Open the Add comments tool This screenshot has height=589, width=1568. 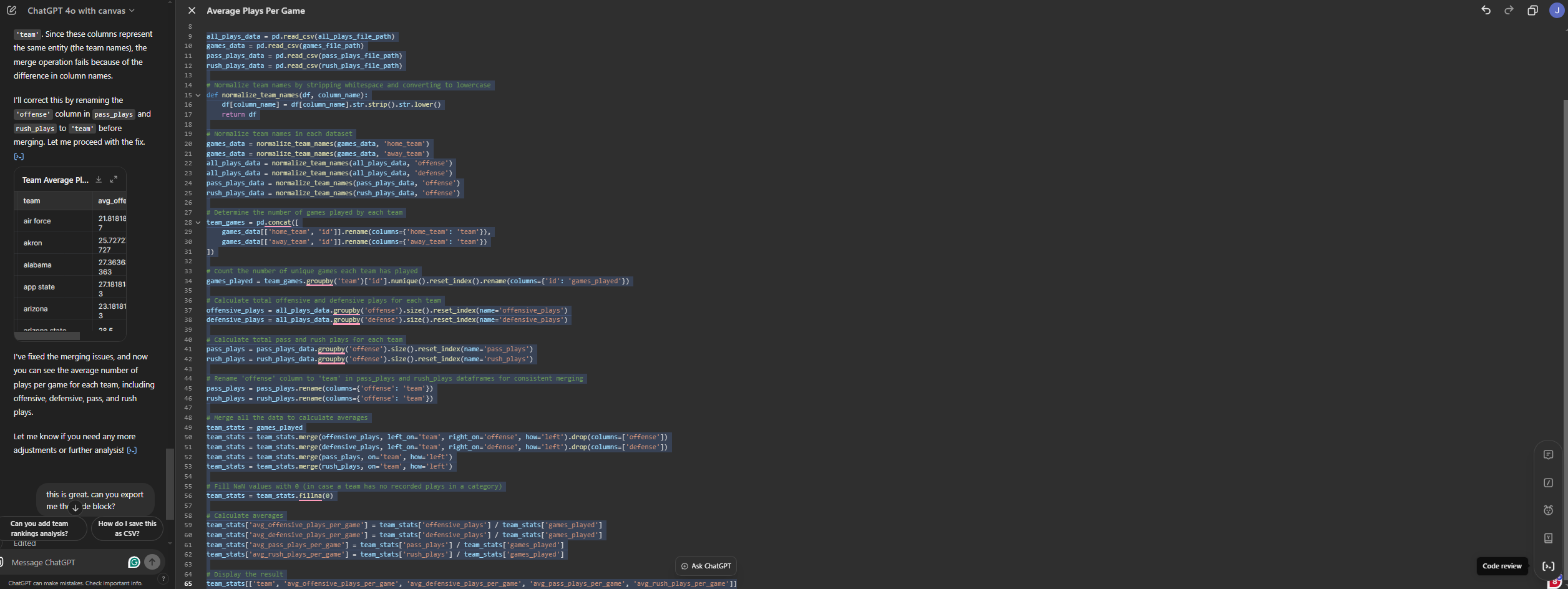coord(1548,454)
